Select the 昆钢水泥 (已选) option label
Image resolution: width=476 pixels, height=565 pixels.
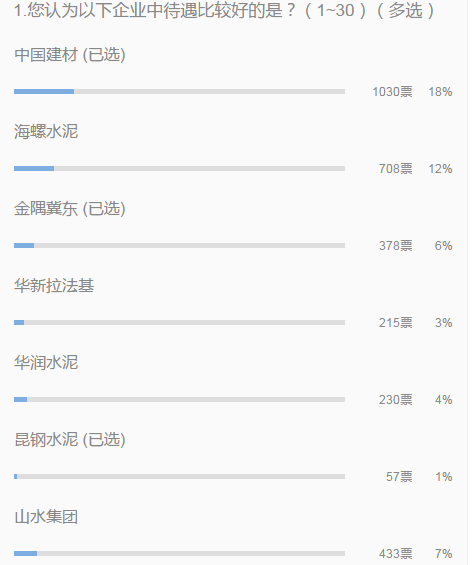(70, 440)
